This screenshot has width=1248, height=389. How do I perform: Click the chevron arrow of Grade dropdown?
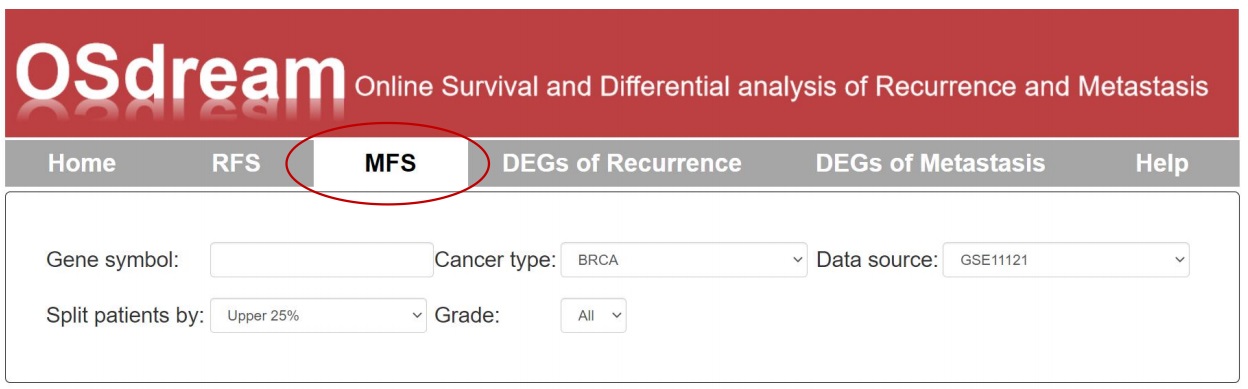(x=616, y=315)
